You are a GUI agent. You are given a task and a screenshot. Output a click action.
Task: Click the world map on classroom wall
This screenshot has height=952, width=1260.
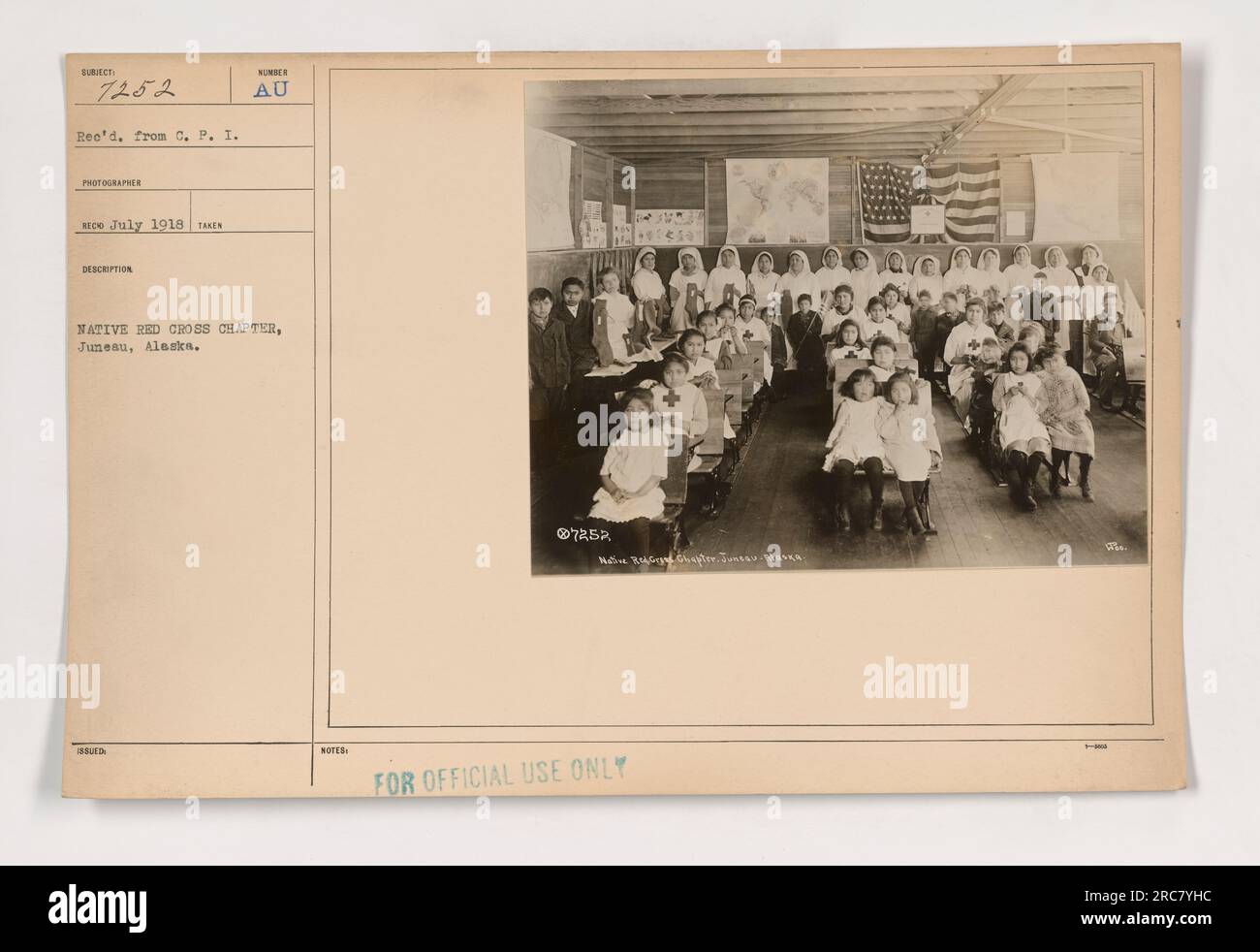(776, 199)
